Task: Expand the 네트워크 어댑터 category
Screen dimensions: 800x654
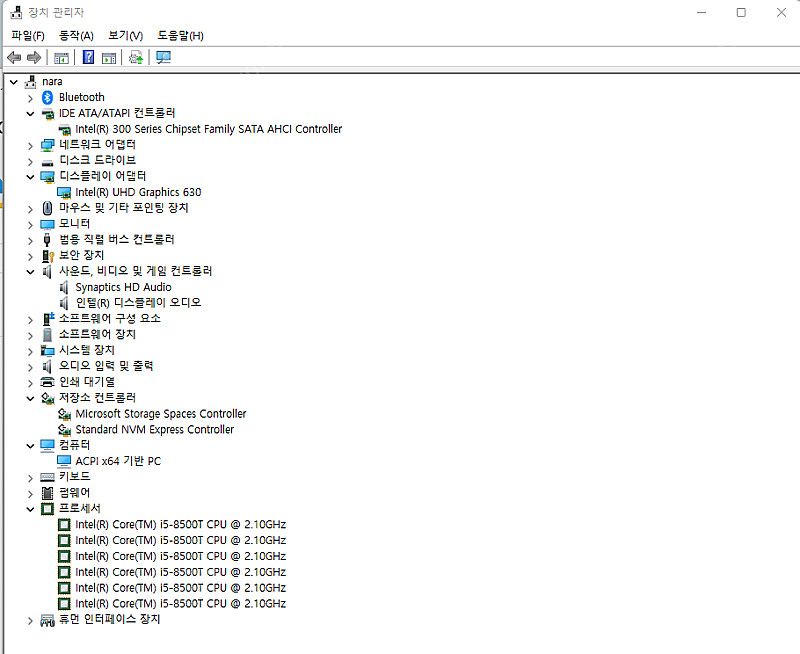Action: [x=30, y=144]
